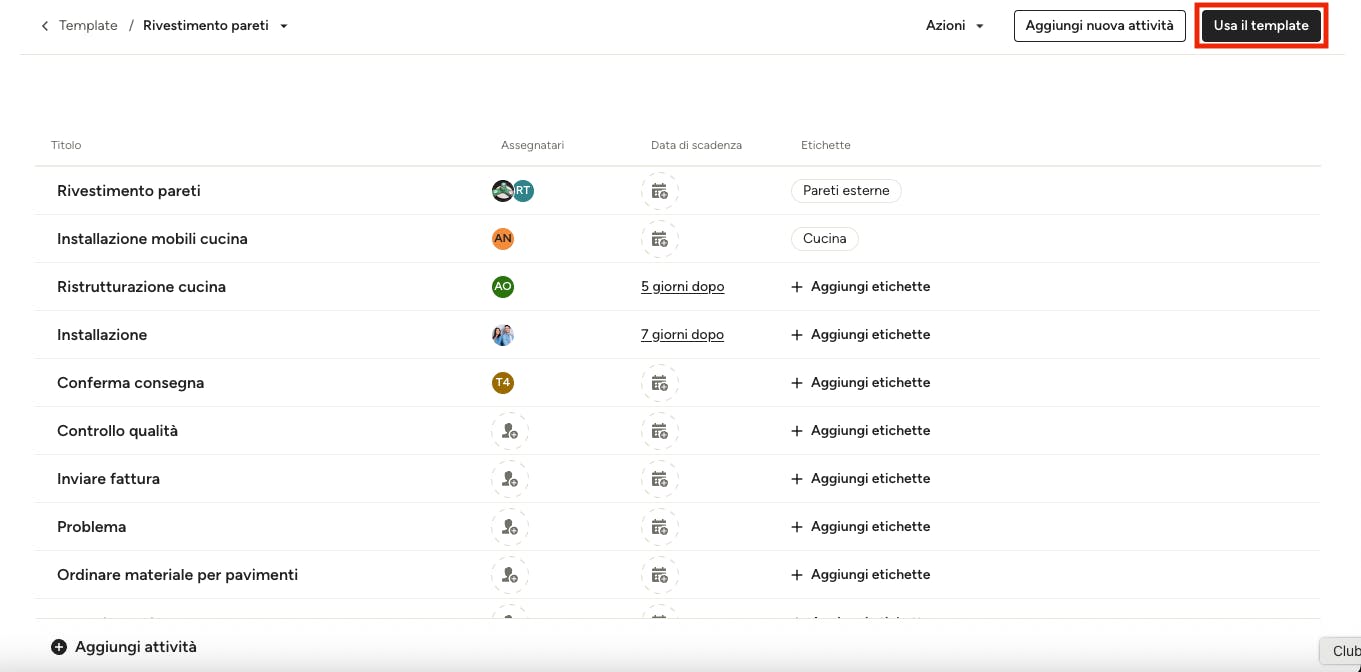1361x672 pixels.
Task: Click the T4 assignee avatar
Action: point(503,383)
